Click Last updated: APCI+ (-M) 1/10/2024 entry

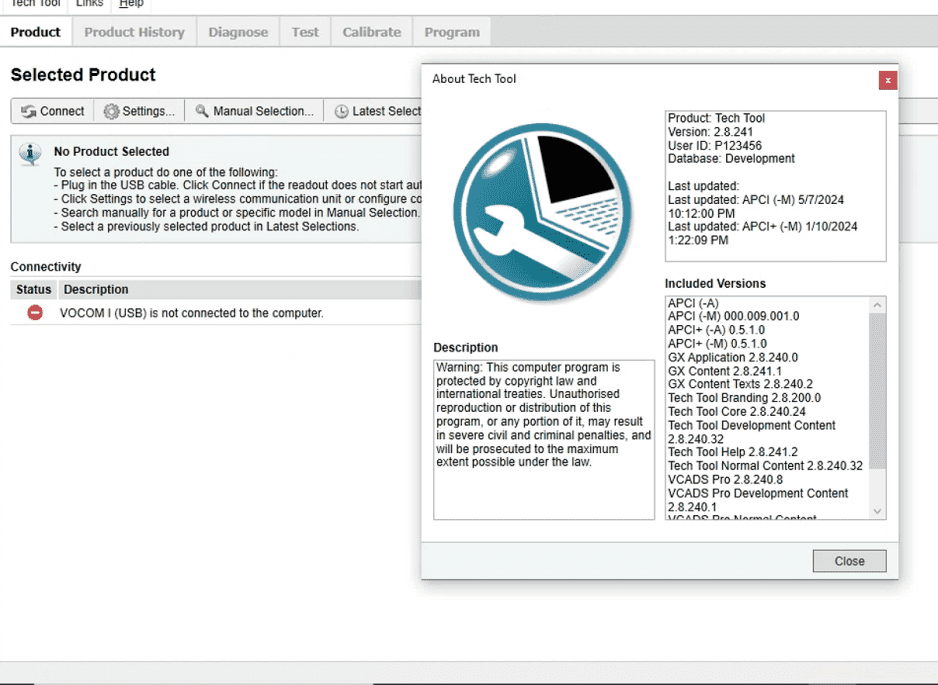pos(762,233)
